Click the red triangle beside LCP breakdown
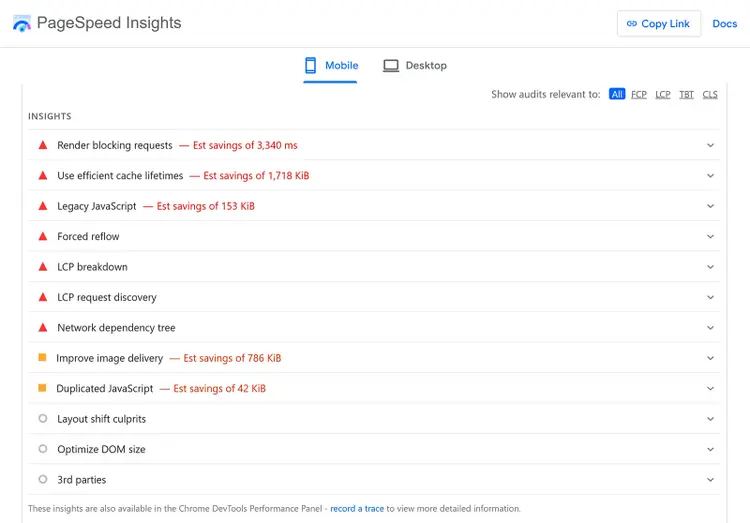 pos(43,267)
